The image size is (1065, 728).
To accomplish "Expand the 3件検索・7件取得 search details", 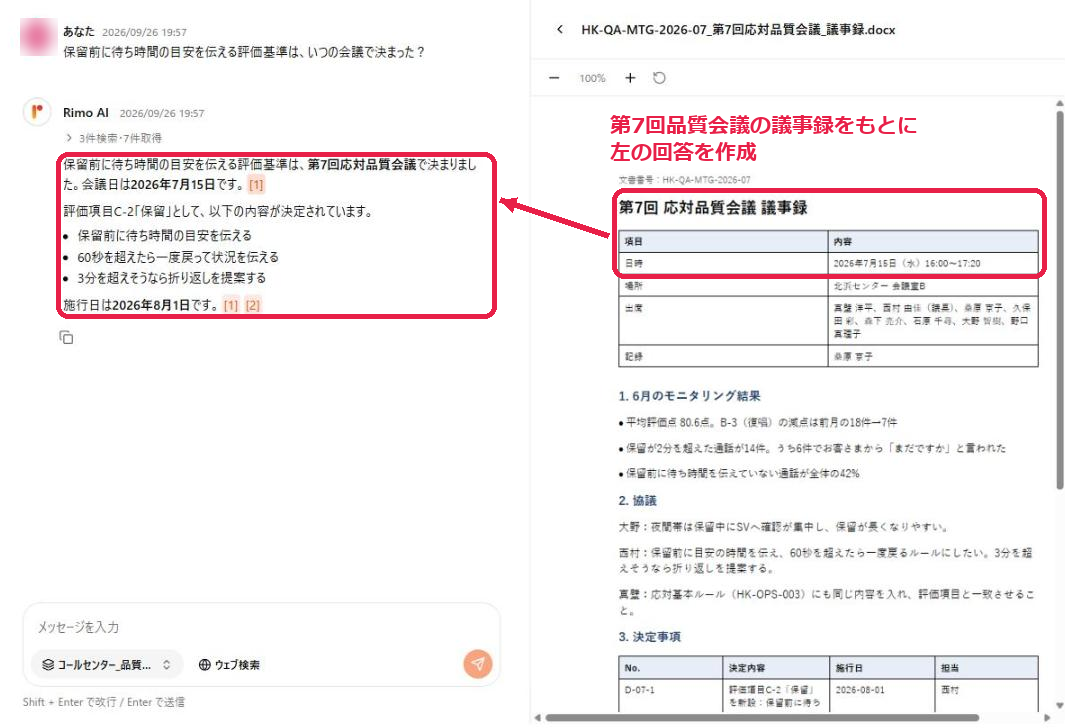I will click(x=113, y=138).
